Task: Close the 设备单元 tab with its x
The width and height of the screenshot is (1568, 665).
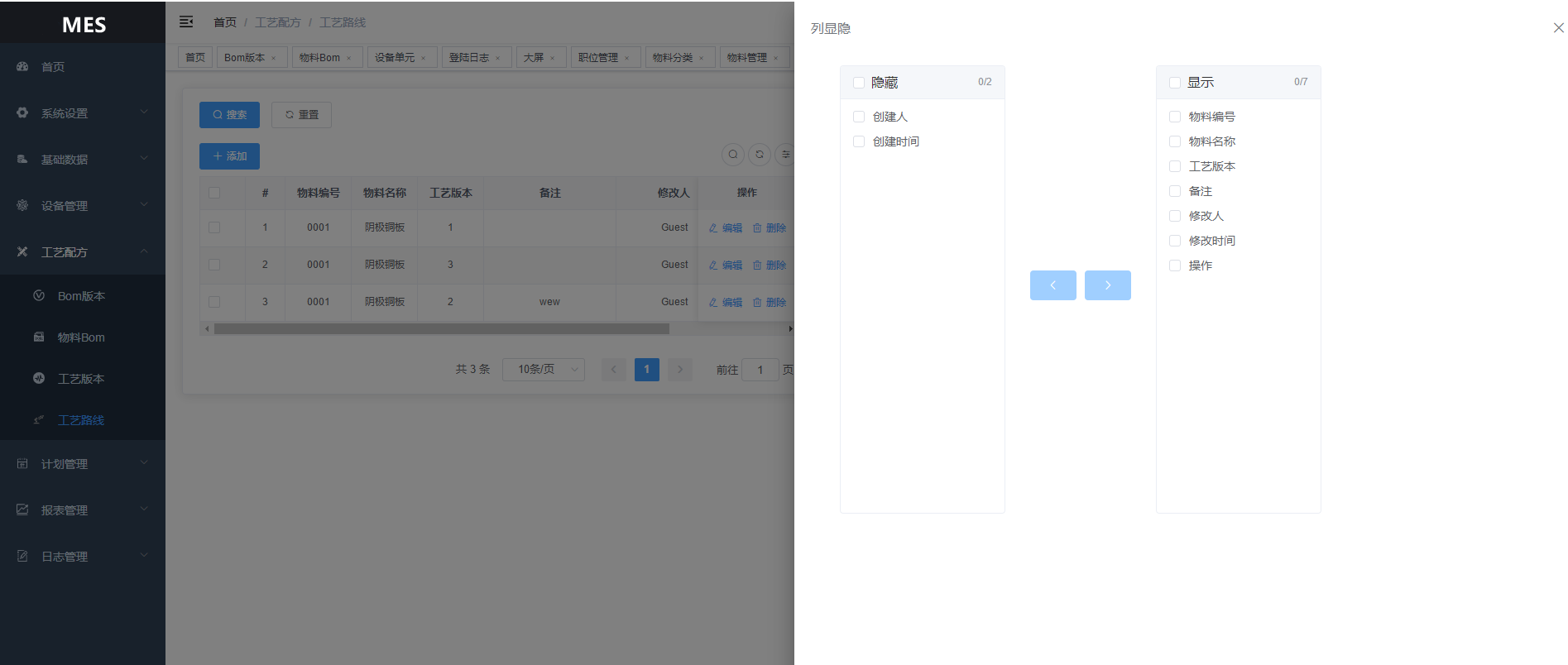Action: (424, 58)
